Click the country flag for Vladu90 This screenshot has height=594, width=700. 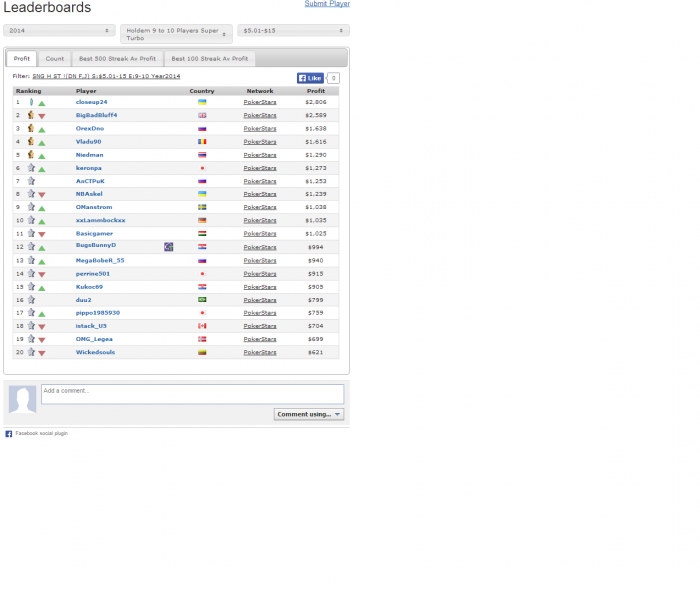pos(202,141)
